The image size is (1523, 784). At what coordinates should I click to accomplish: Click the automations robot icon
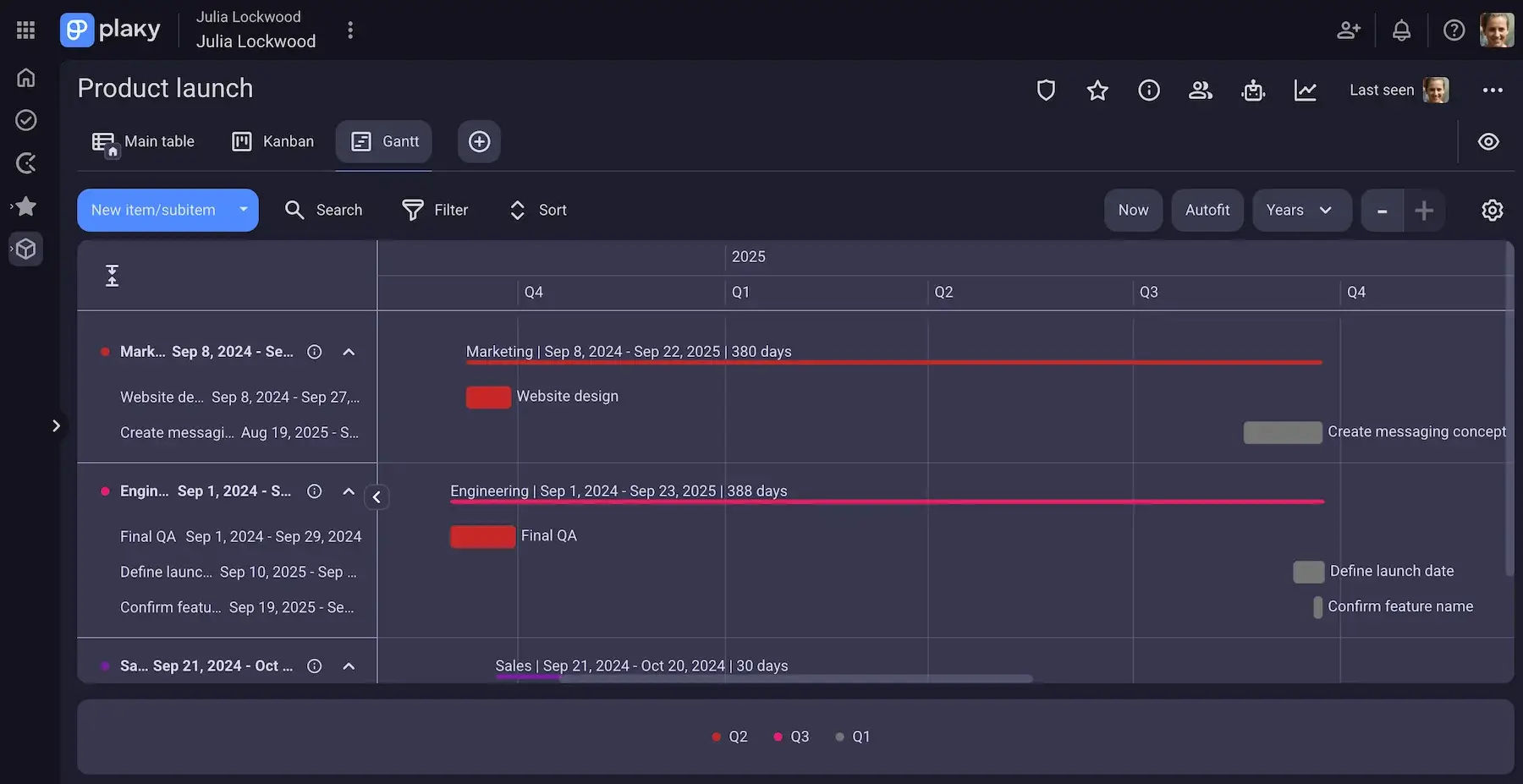click(1253, 90)
